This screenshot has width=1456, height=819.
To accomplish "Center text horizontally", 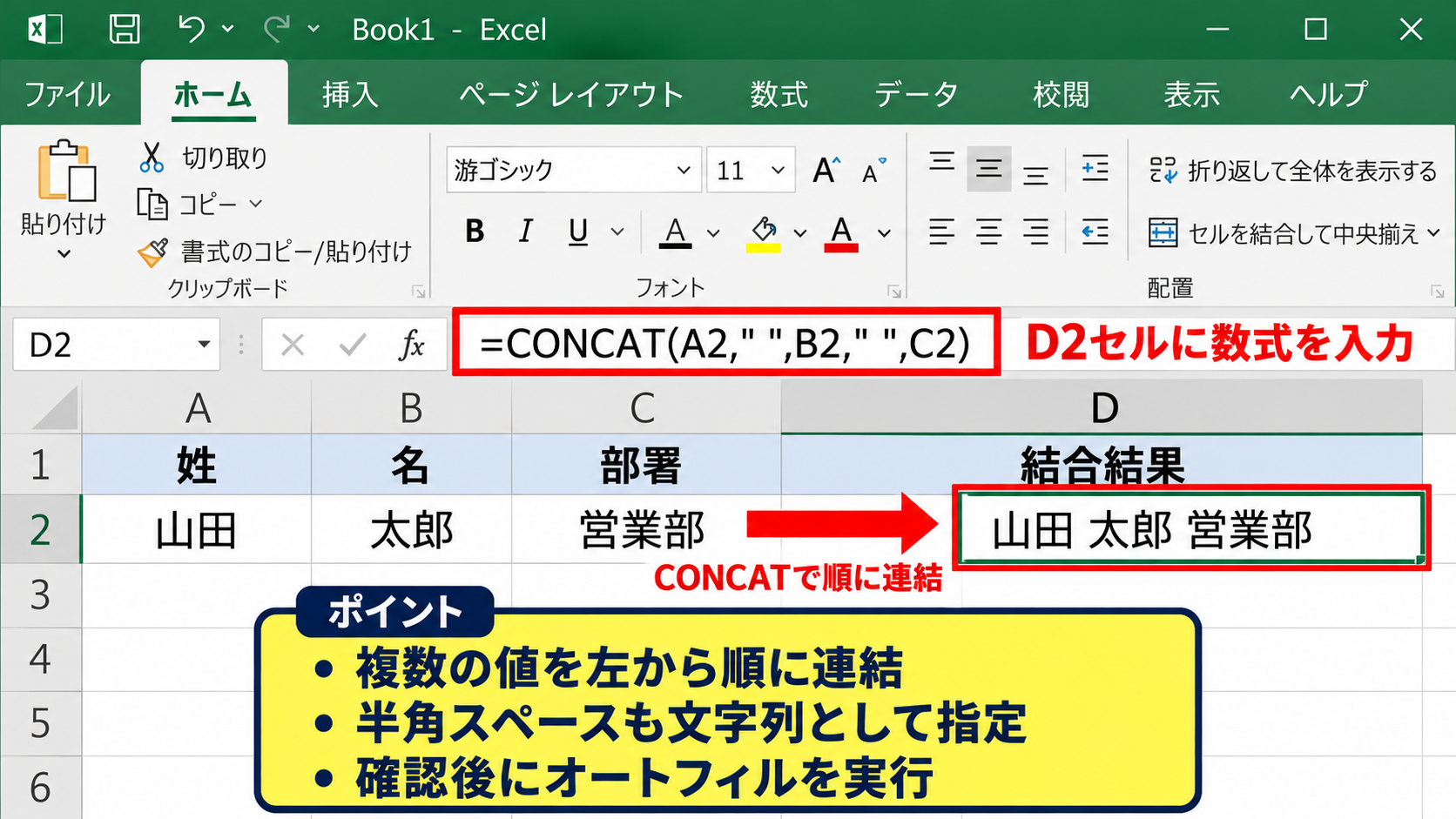I will click(x=988, y=232).
